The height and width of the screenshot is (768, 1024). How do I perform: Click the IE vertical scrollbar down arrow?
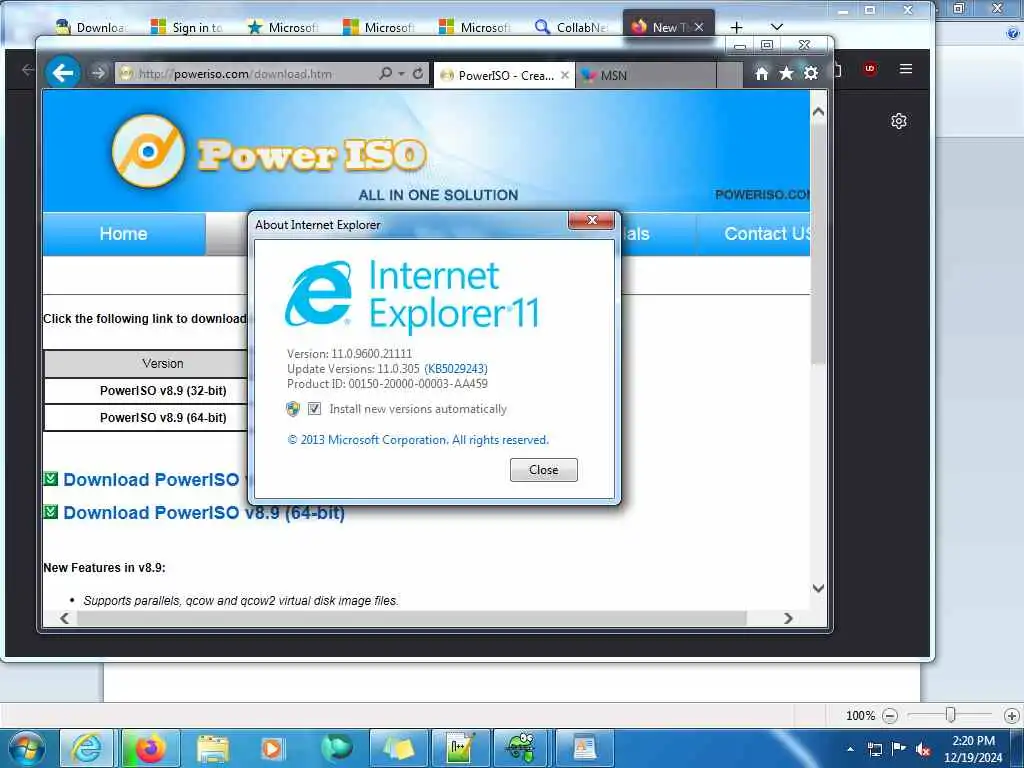tap(818, 588)
